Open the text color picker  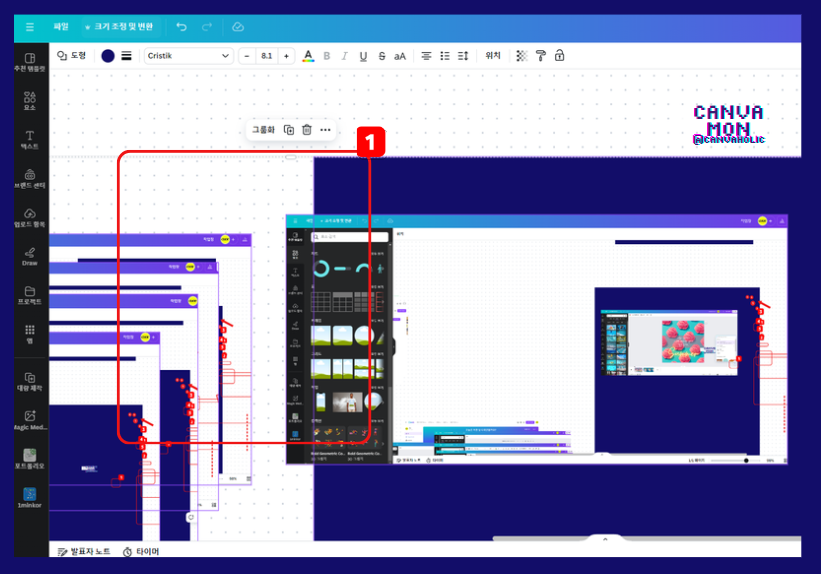[308, 56]
